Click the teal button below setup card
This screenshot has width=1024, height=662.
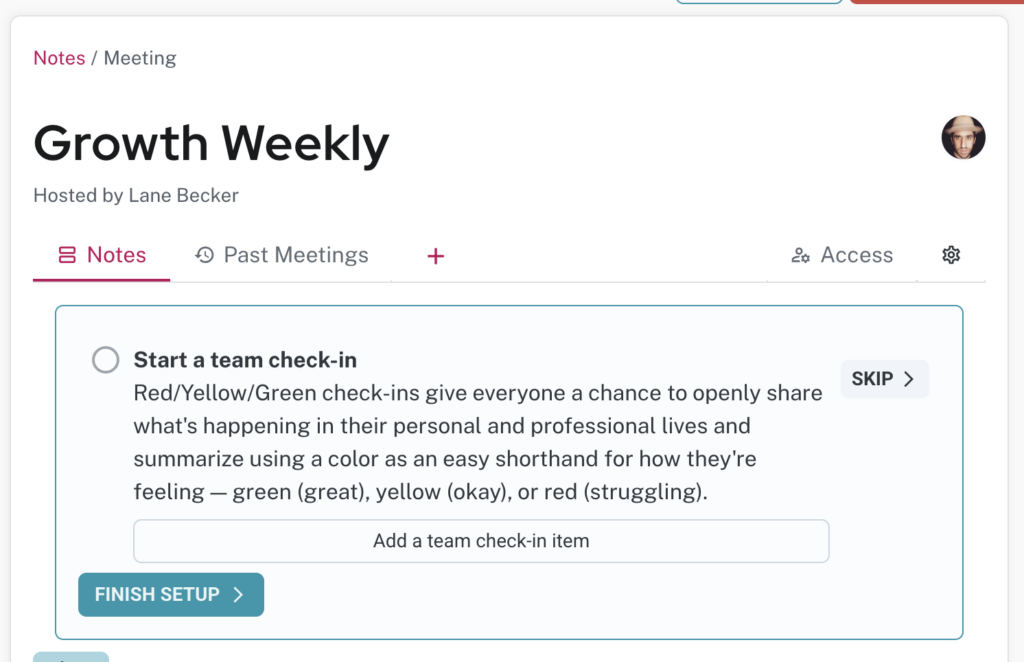coord(71,657)
